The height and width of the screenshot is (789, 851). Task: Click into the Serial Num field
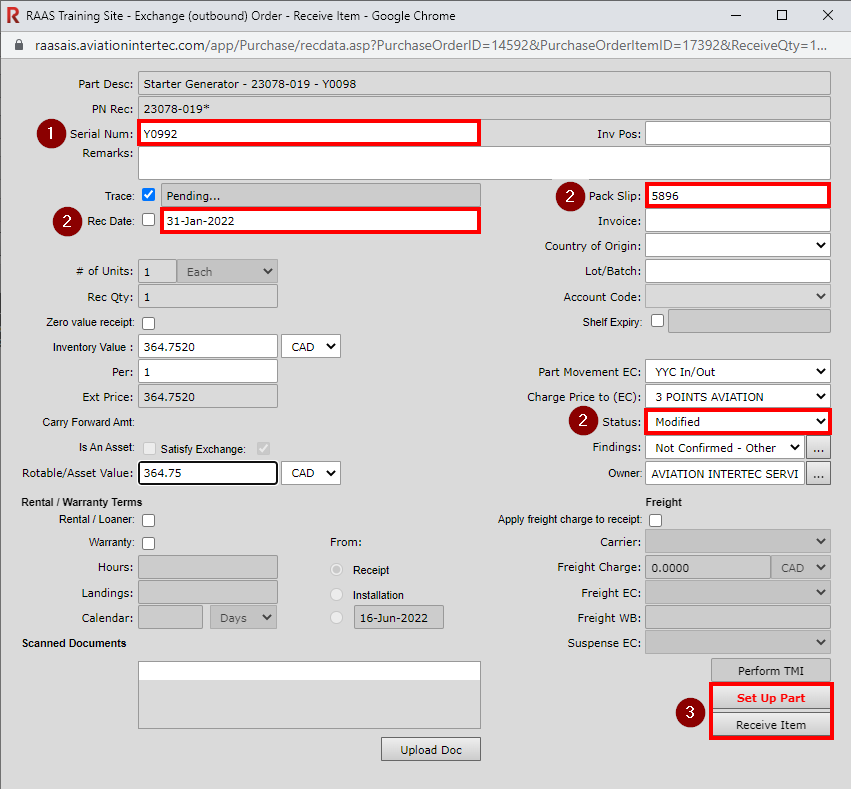point(308,133)
